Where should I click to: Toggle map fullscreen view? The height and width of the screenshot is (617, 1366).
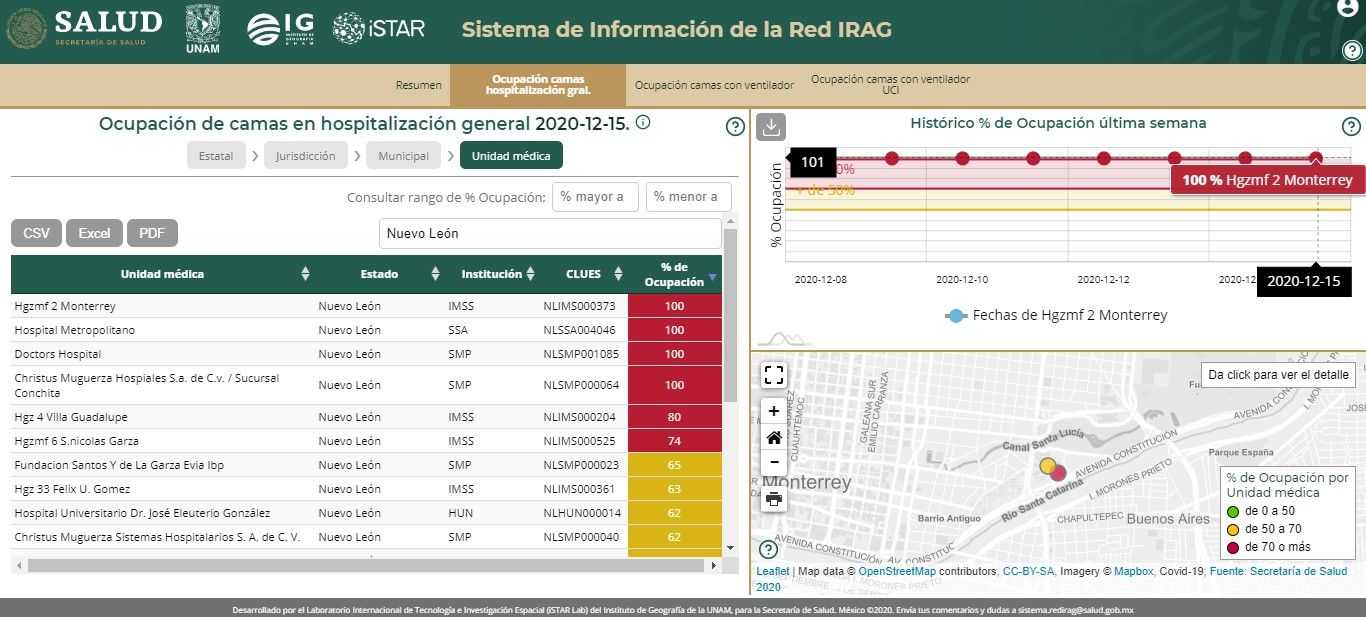pyautogui.click(x=773, y=375)
